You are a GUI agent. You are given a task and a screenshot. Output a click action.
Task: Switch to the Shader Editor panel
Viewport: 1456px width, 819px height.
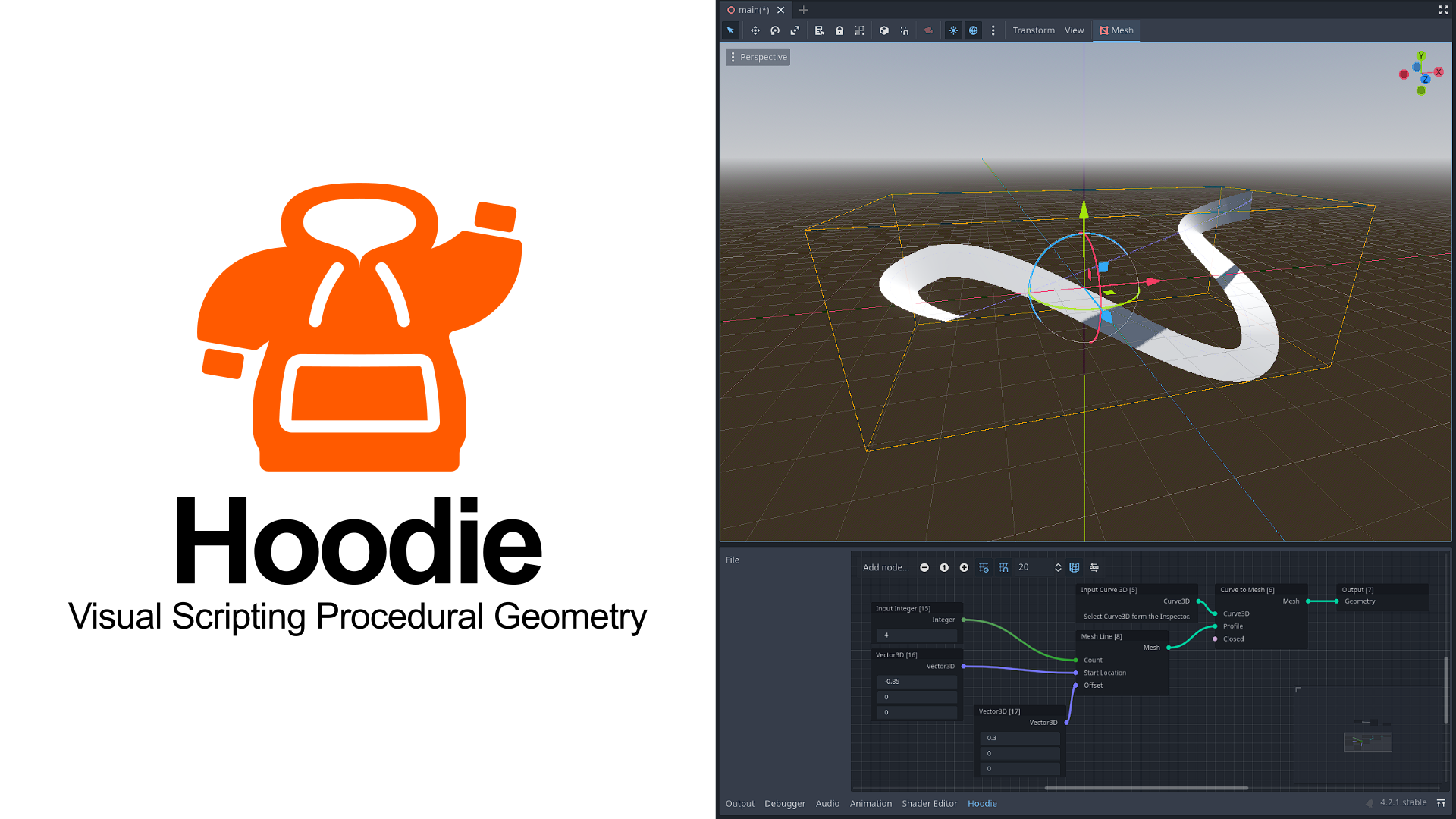[929, 803]
